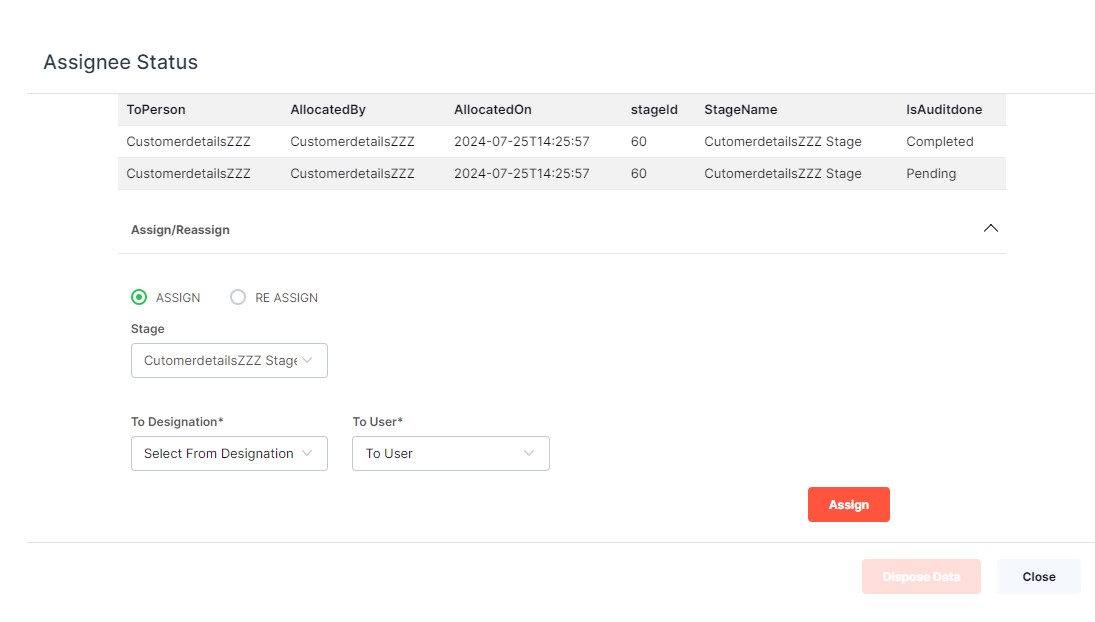Click the IsAuditdone column header
Viewport: 1095px width, 622px height.
pos(944,110)
